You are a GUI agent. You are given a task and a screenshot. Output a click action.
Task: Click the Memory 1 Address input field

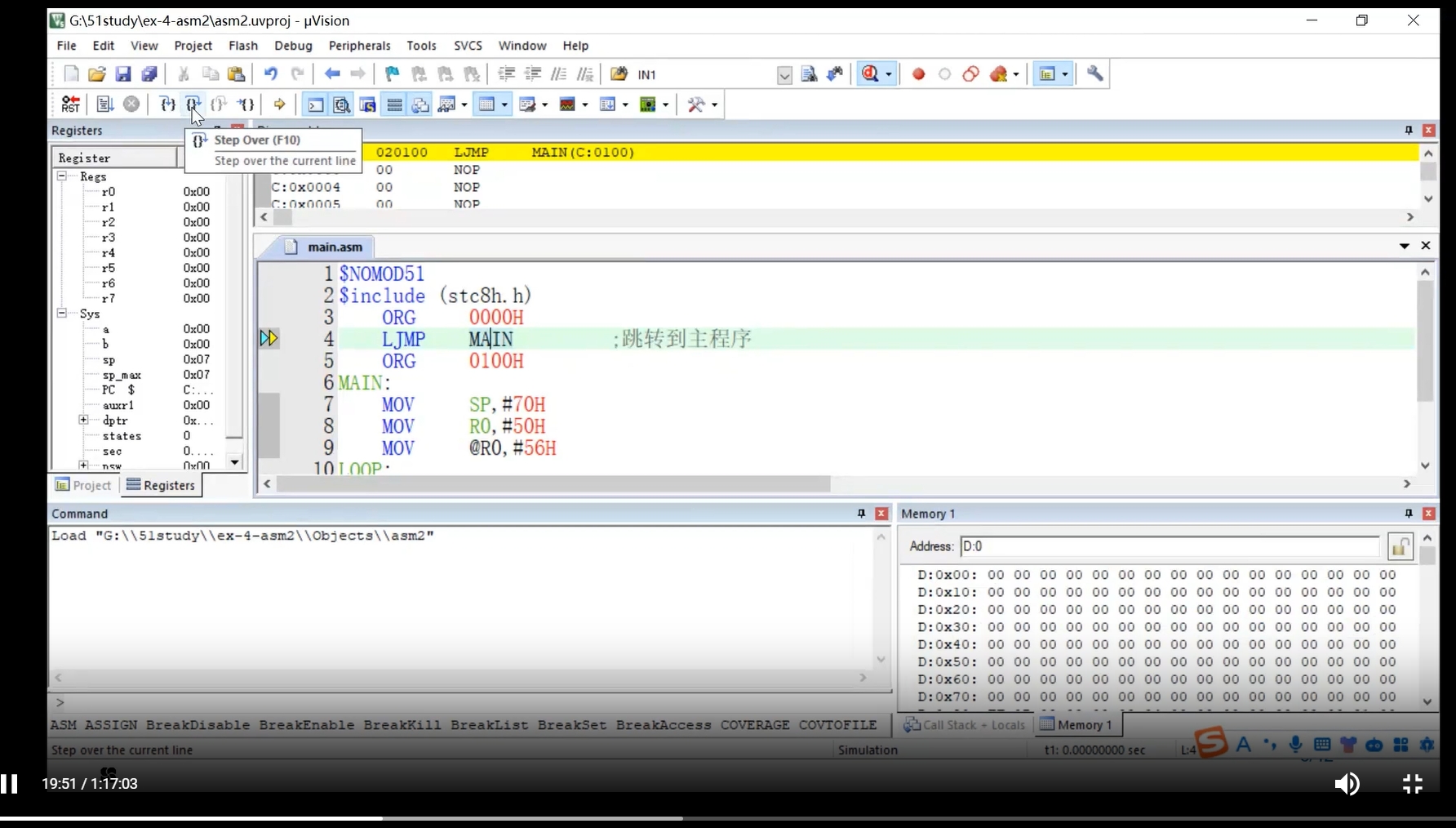[x=1170, y=546]
